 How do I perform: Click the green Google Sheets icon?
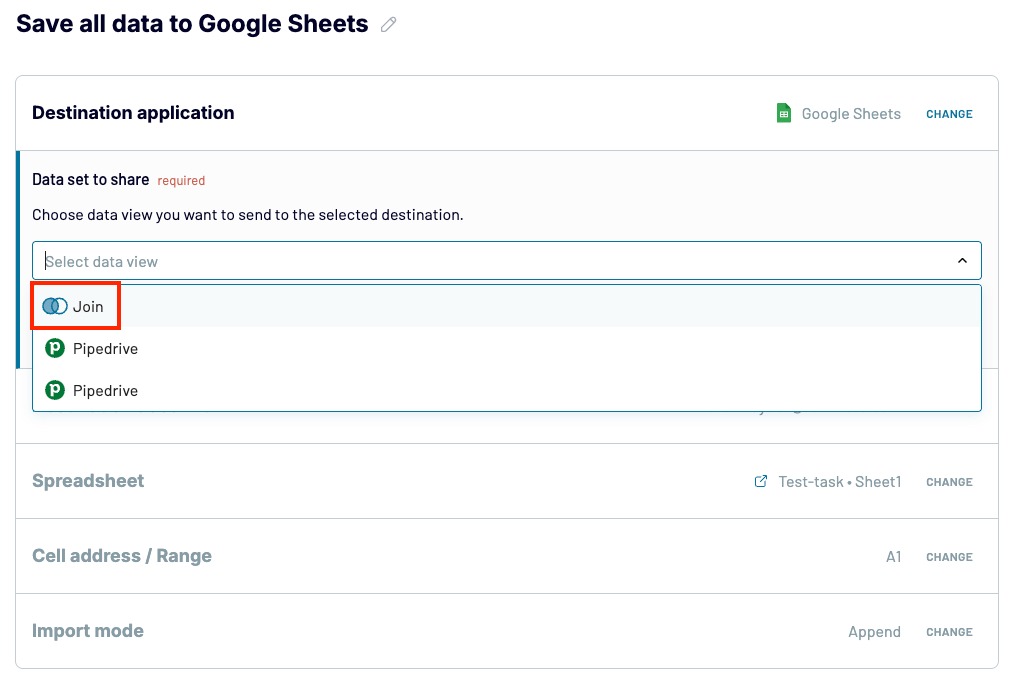783,113
